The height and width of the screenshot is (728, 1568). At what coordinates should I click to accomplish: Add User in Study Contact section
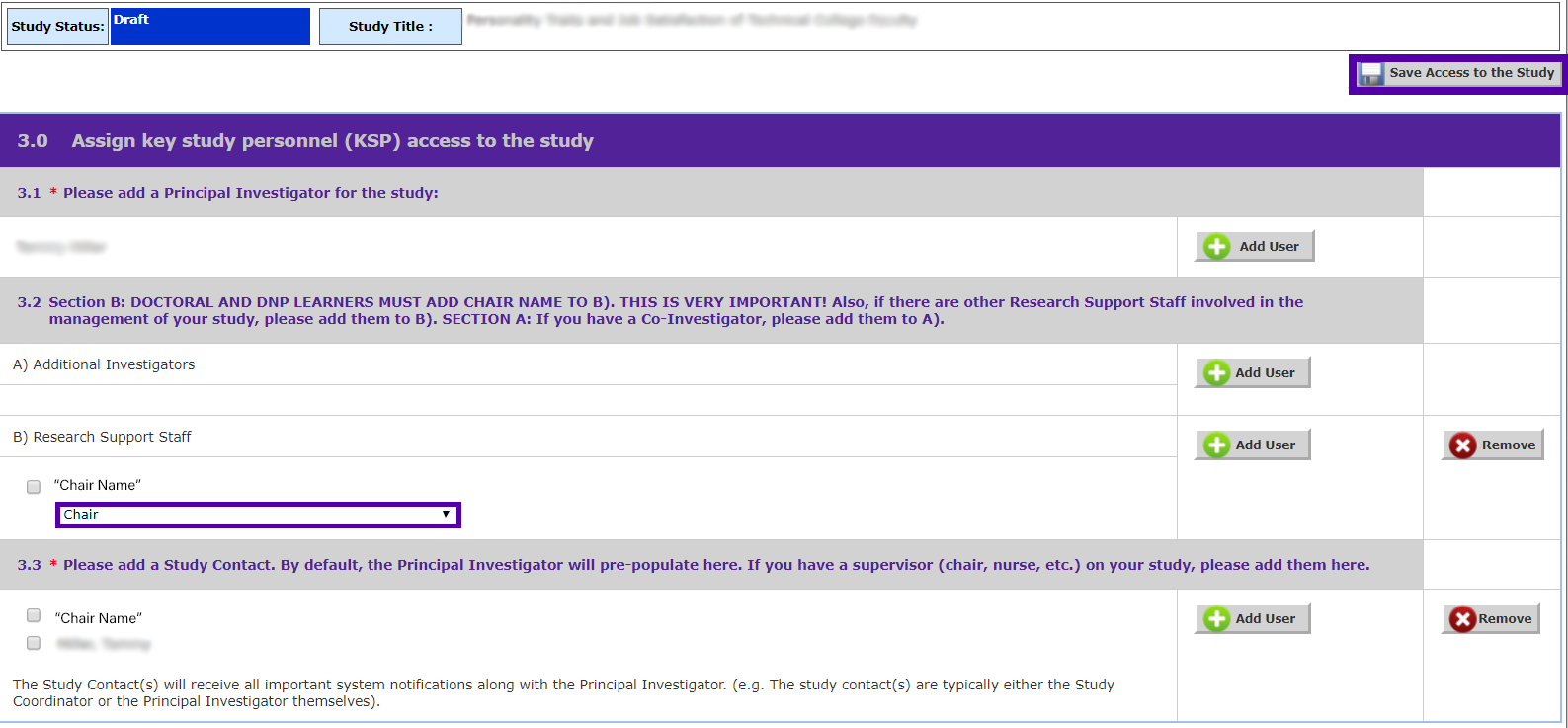(x=1253, y=619)
